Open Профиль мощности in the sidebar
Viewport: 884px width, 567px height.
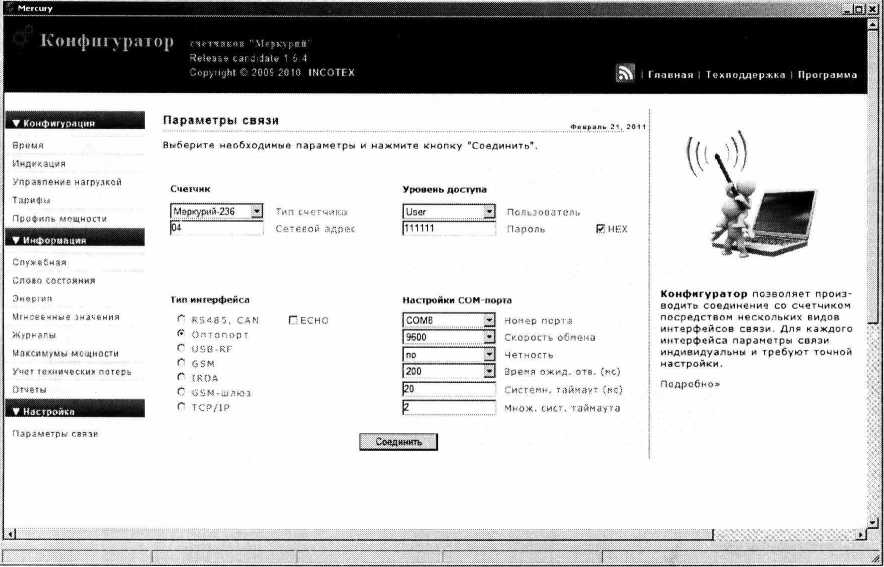[59, 218]
